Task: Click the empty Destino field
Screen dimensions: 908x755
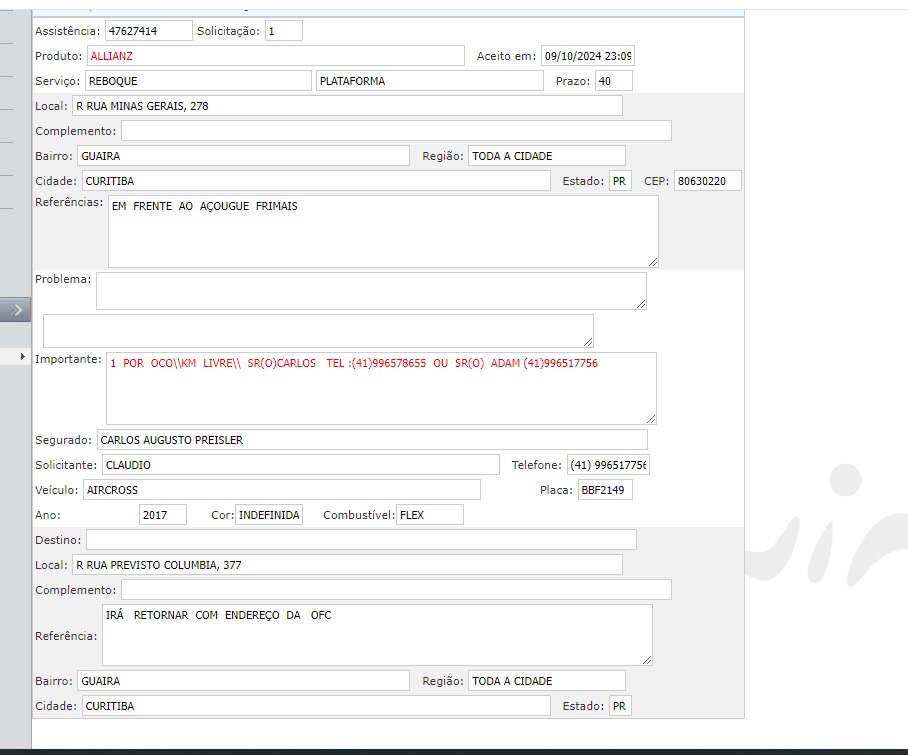Action: [361, 540]
